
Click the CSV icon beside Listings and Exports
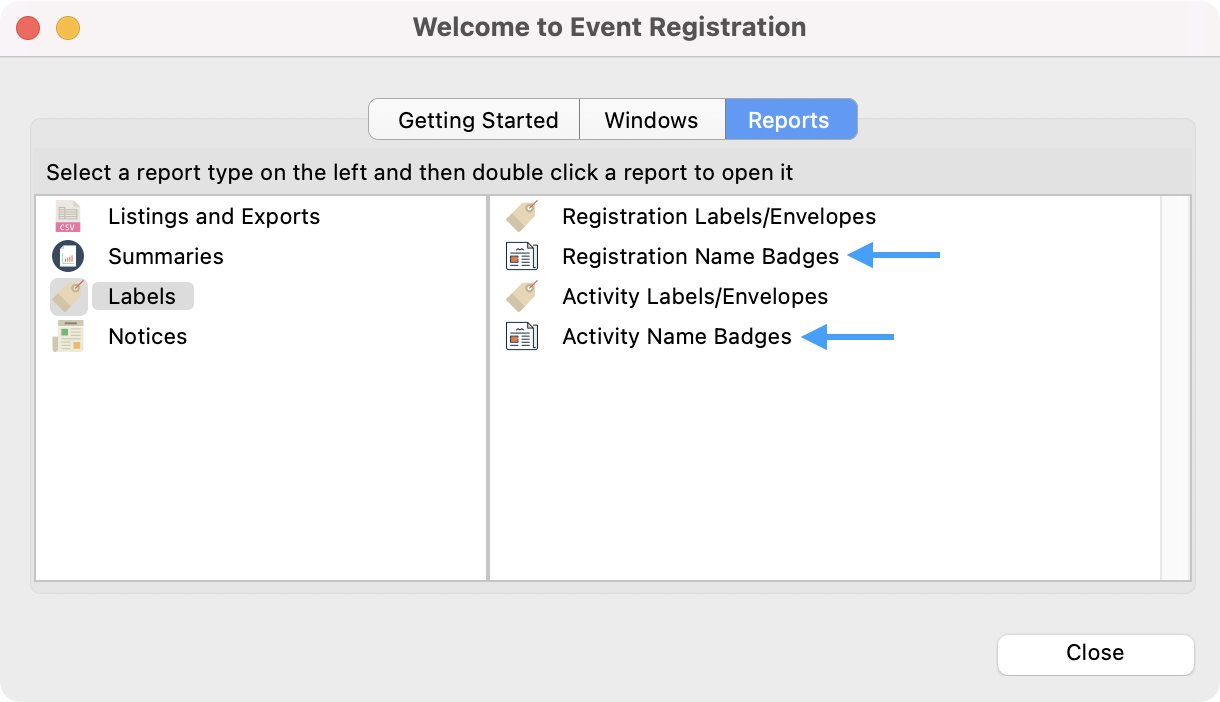[68, 217]
